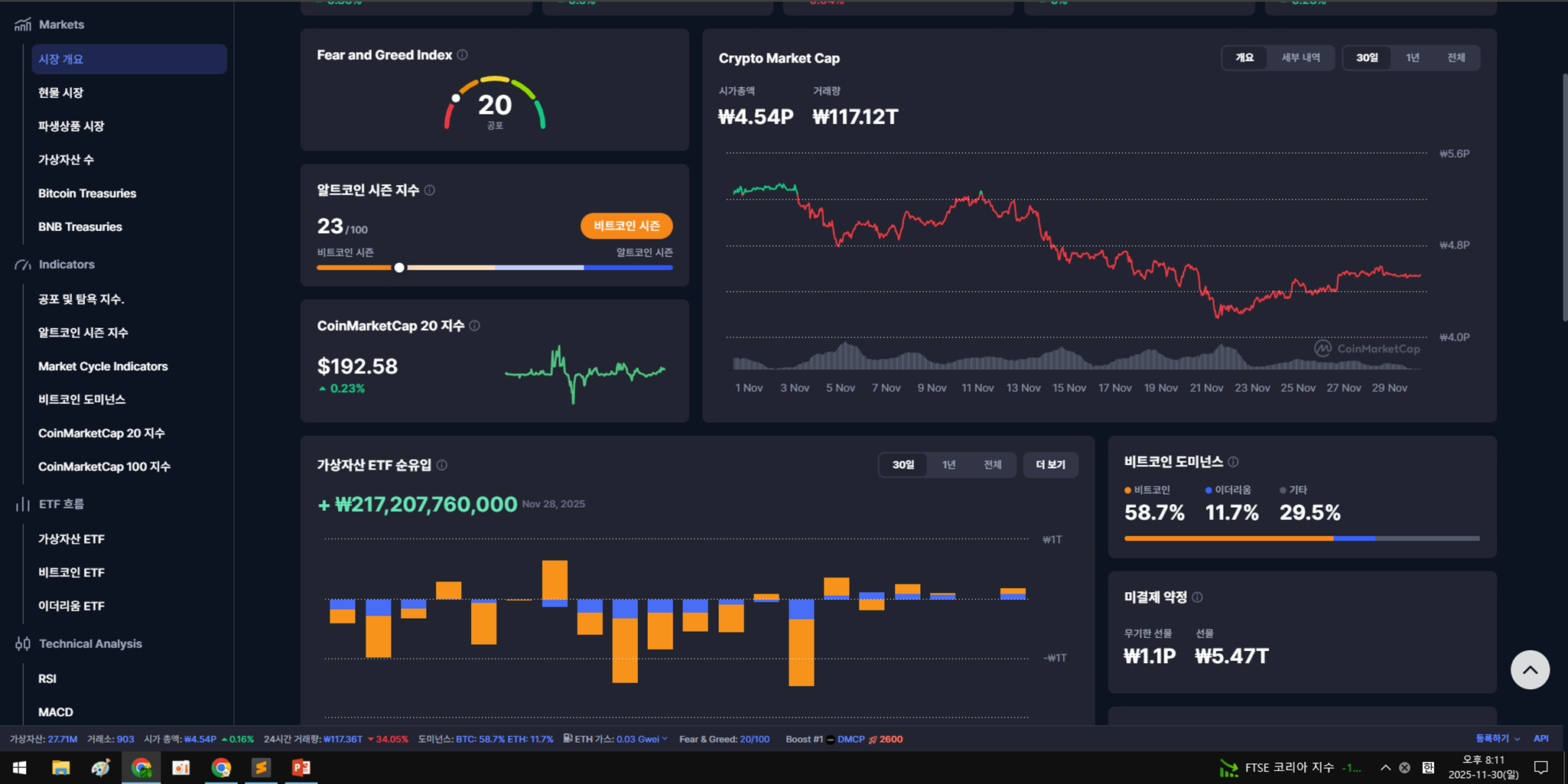Select 1년 range for Crypto Market Cap

pos(1412,58)
